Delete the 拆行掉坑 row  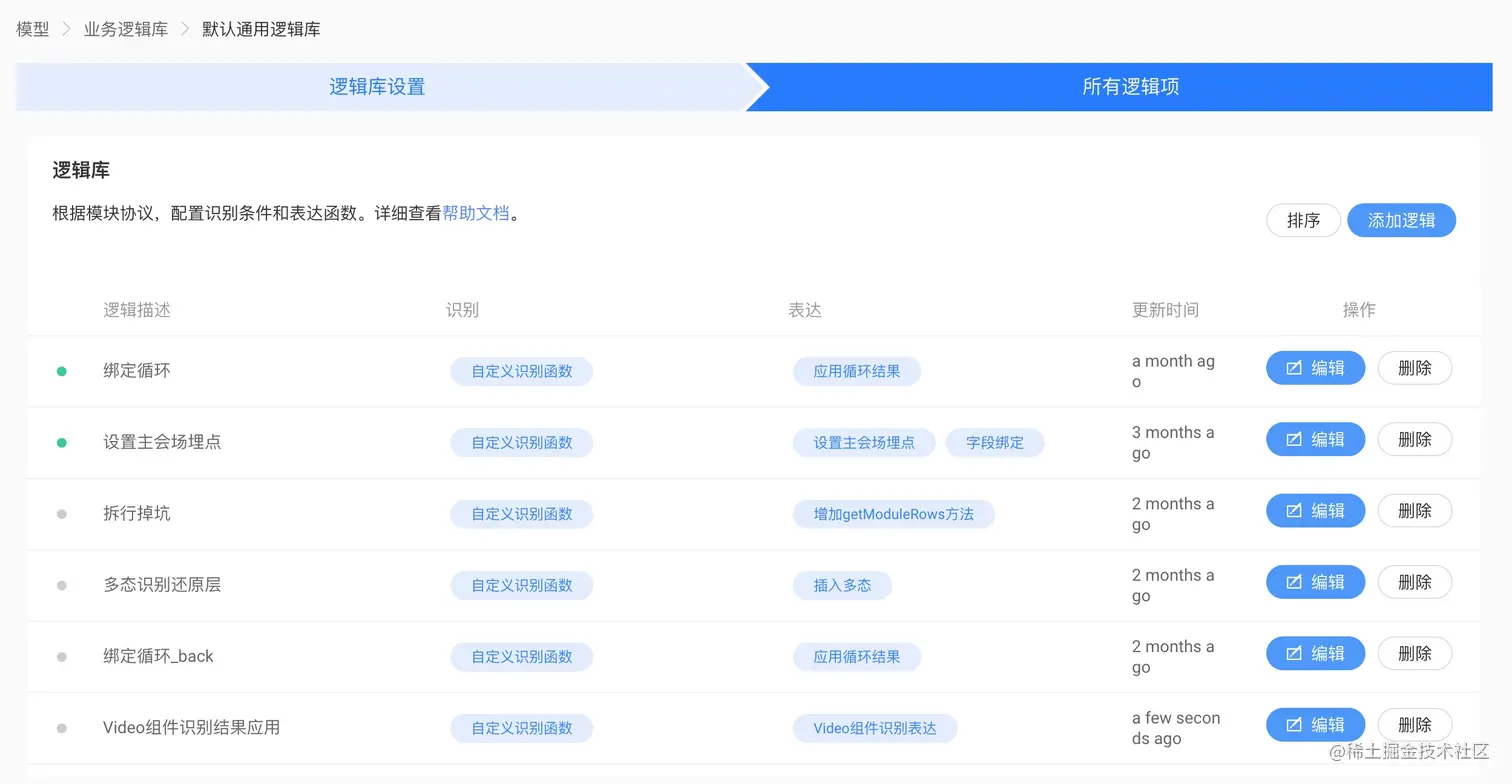[1415, 511]
